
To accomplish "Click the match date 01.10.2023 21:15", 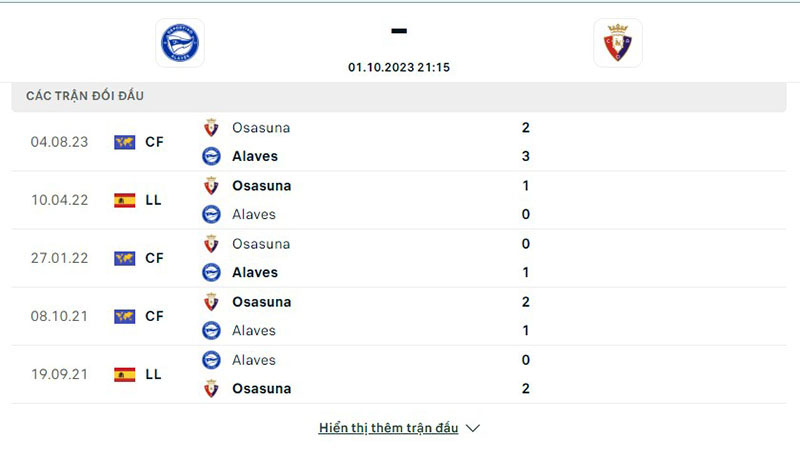I will point(399,67).
